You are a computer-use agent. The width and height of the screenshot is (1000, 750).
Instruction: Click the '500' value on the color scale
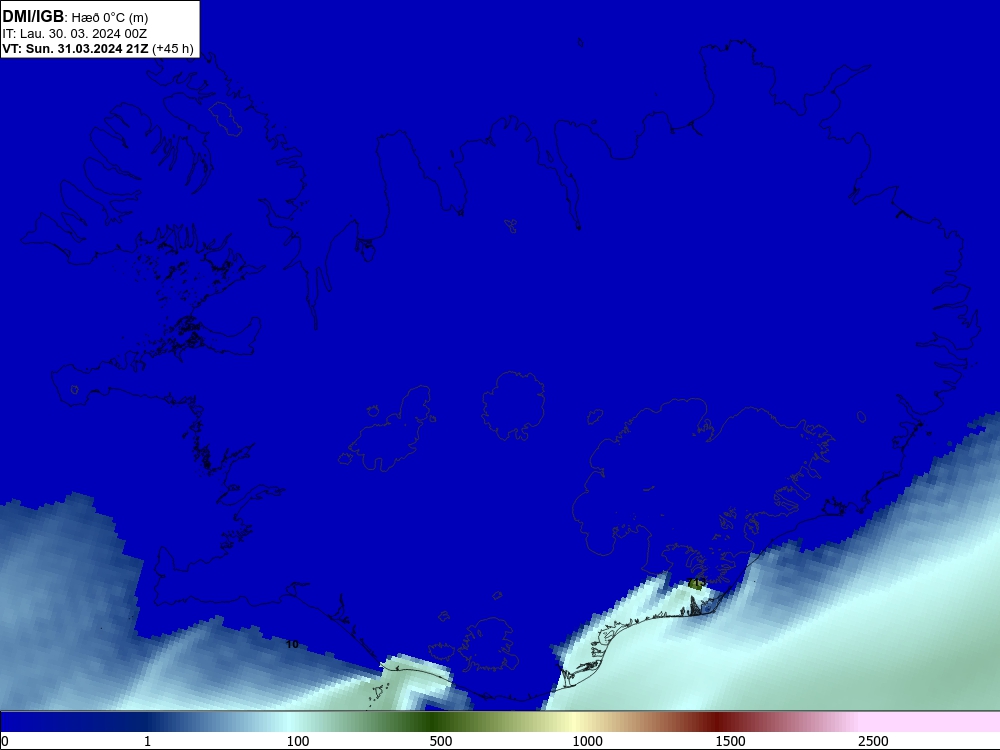tap(441, 741)
